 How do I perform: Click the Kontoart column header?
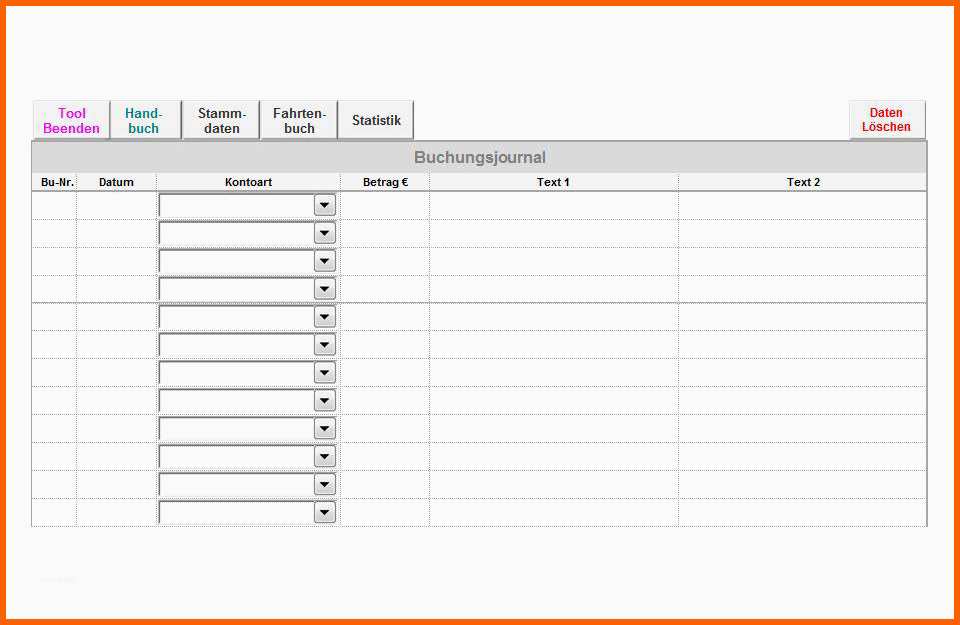248,182
